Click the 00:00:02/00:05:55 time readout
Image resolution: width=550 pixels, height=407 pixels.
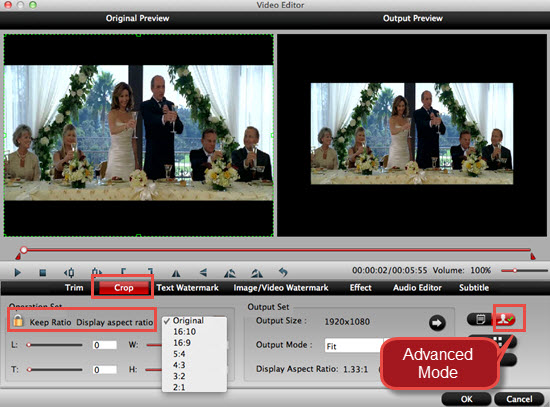point(389,271)
